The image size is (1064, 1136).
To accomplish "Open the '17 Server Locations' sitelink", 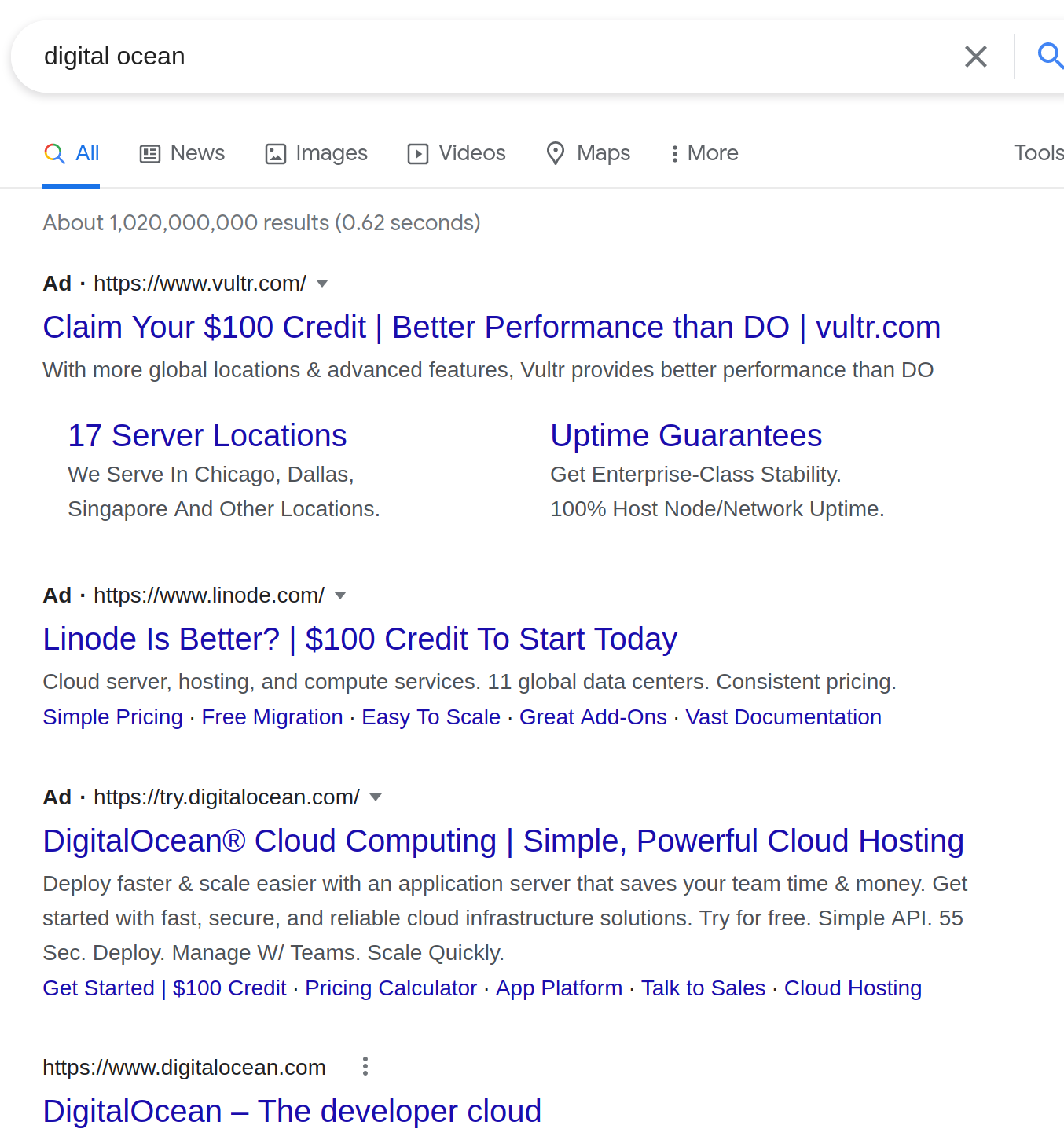I will point(207,436).
